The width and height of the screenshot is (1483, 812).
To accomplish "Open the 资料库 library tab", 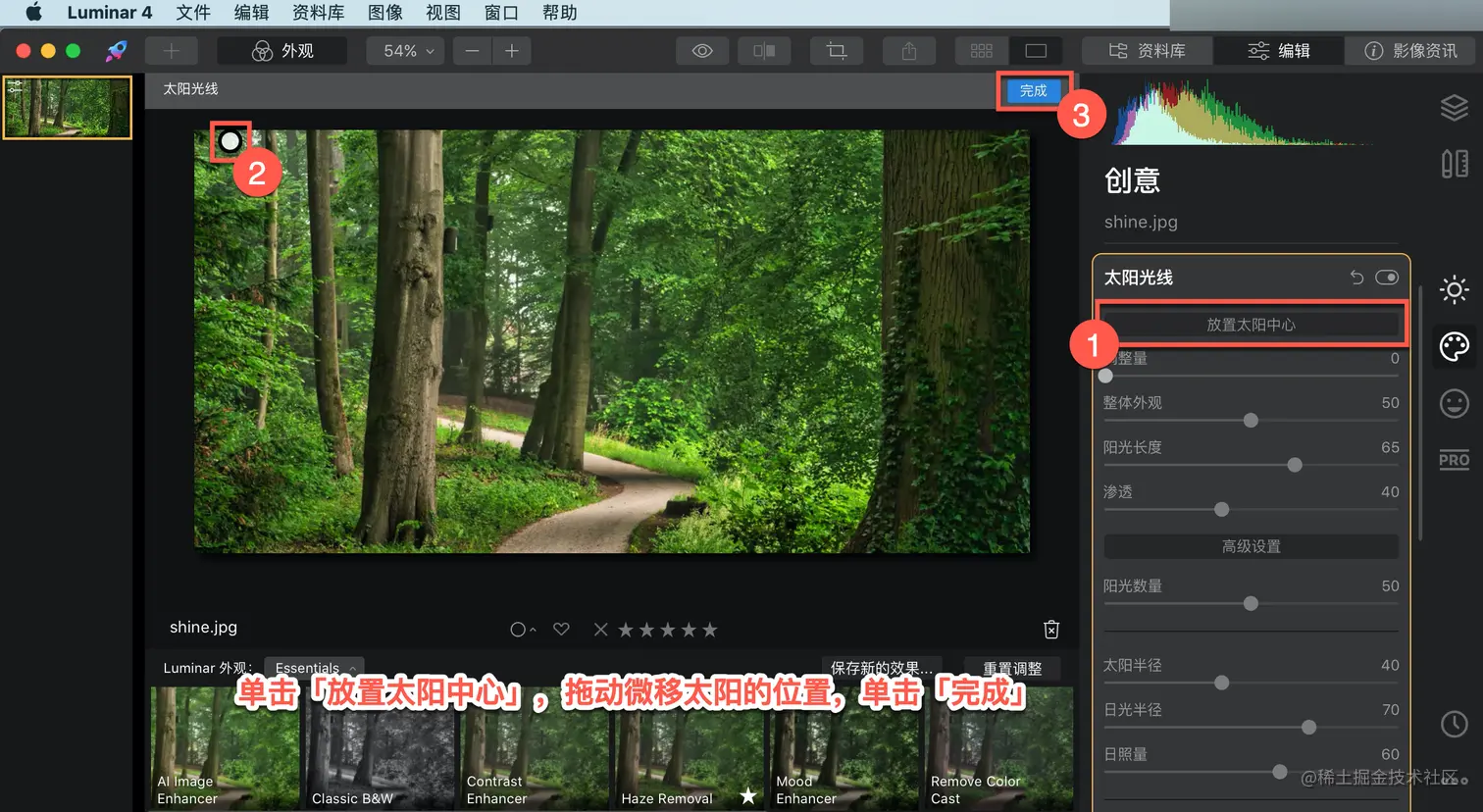I will tap(1148, 51).
